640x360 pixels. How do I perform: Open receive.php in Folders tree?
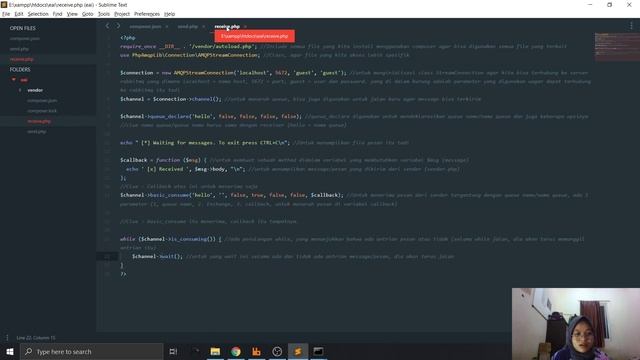pyautogui.click(x=39, y=121)
